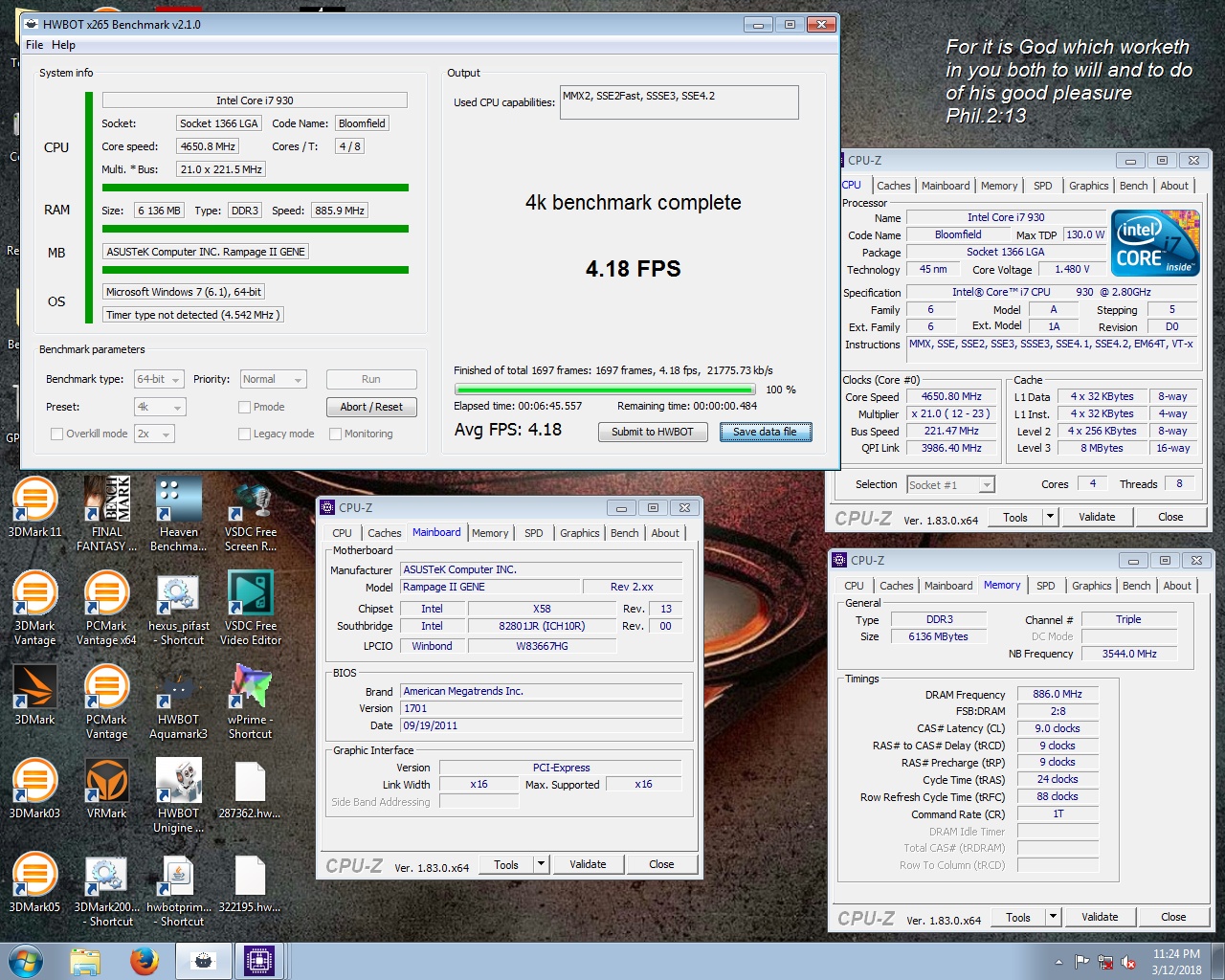Click the taskbar clock showing 11:24 PM
The width and height of the screenshot is (1225, 980).
(1176, 962)
